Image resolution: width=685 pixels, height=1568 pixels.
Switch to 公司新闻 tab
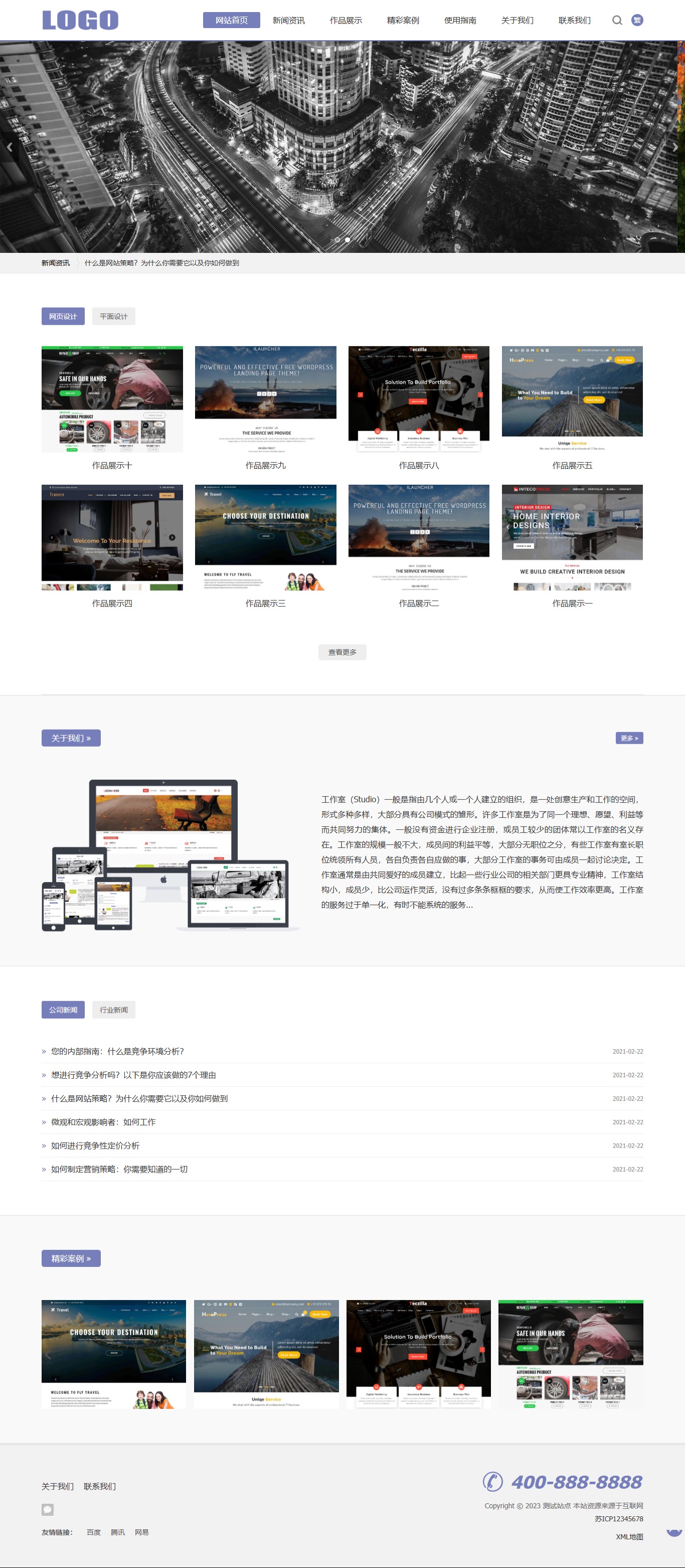click(x=63, y=1009)
